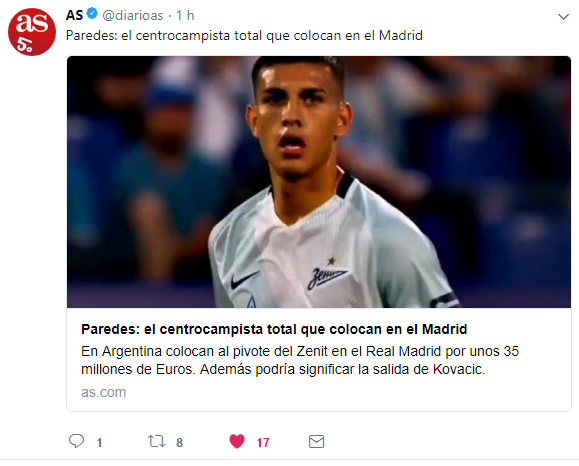Click the blue verified badge icon

coord(92,14)
